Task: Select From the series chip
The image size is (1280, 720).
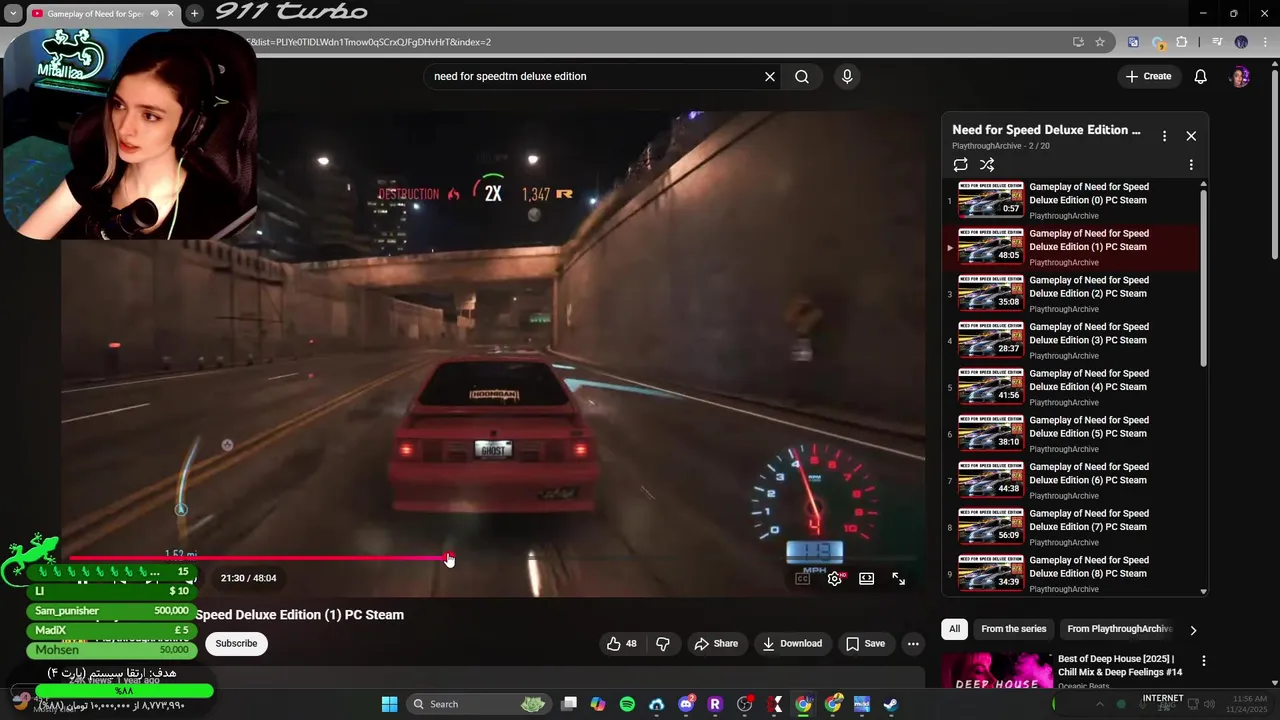Action: click(x=1013, y=629)
